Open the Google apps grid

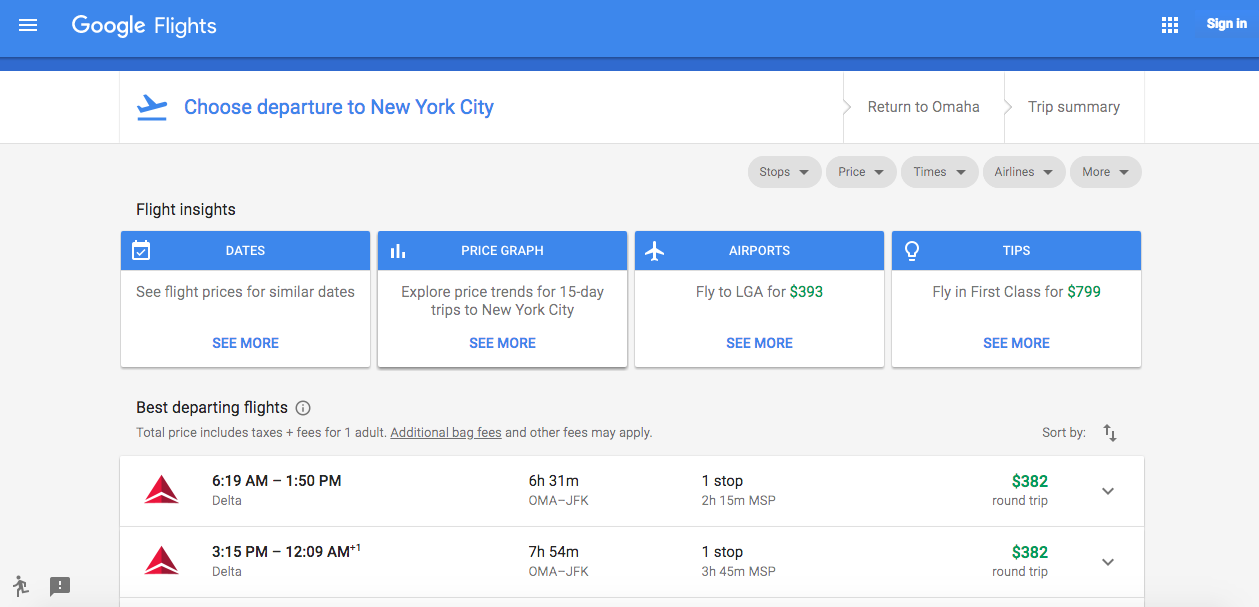coord(1170,25)
